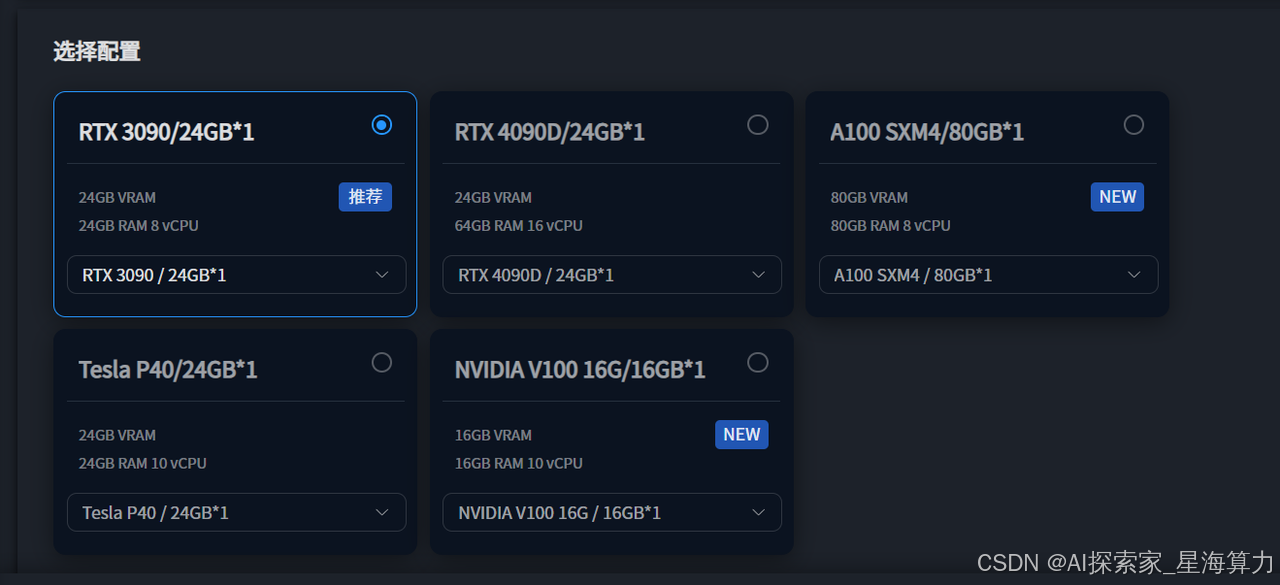Open the RTX 3090 / 24GB*1 dropdown

pos(237,275)
